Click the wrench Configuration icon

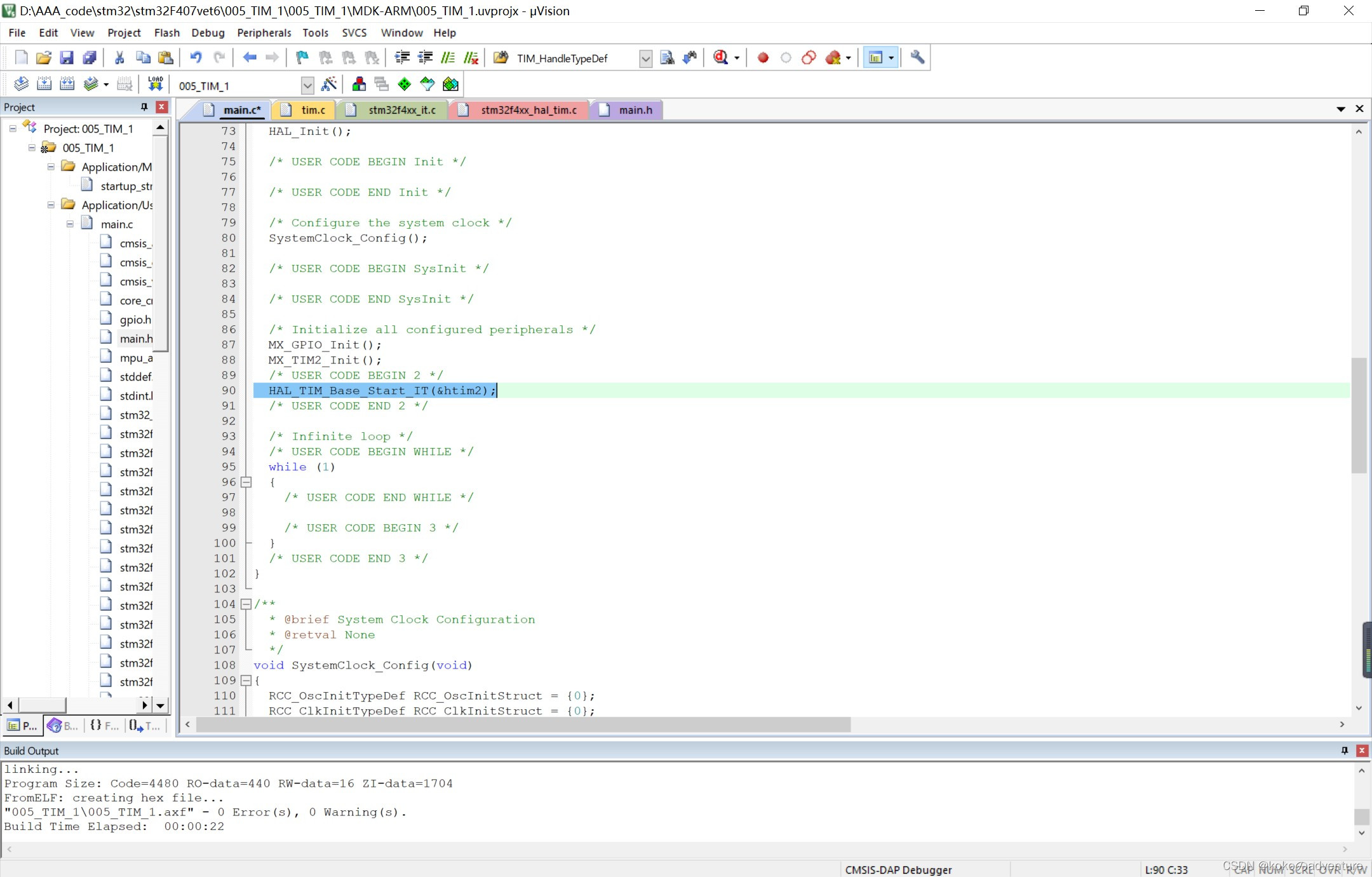pyautogui.click(x=917, y=58)
